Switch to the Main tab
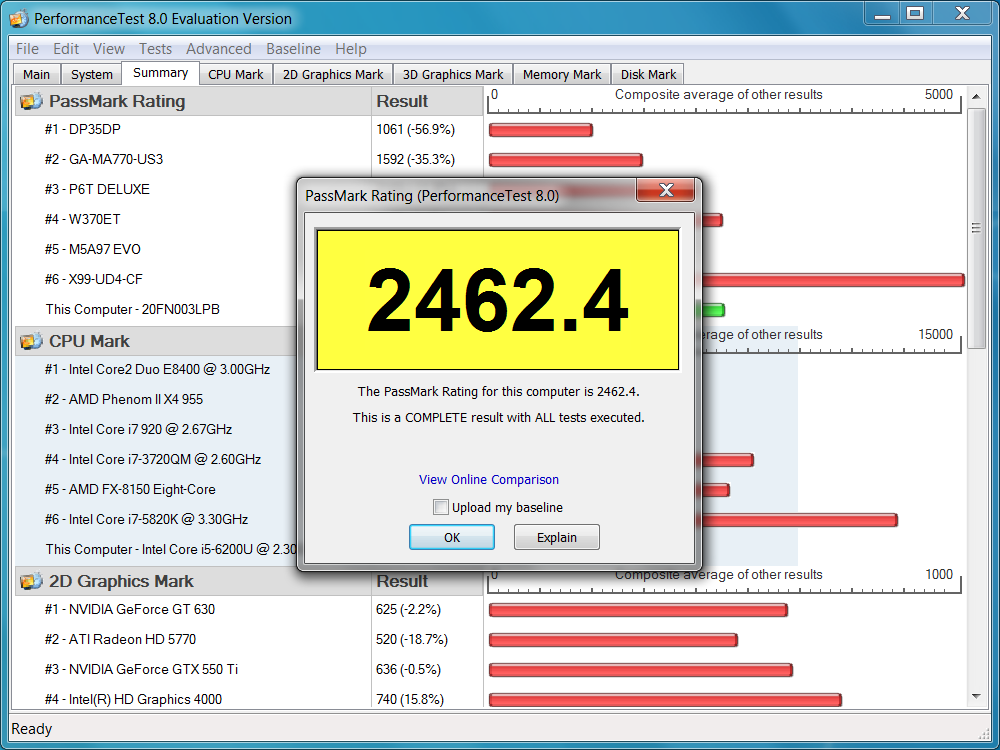Image resolution: width=1000 pixels, height=750 pixels. pos(36,75)
